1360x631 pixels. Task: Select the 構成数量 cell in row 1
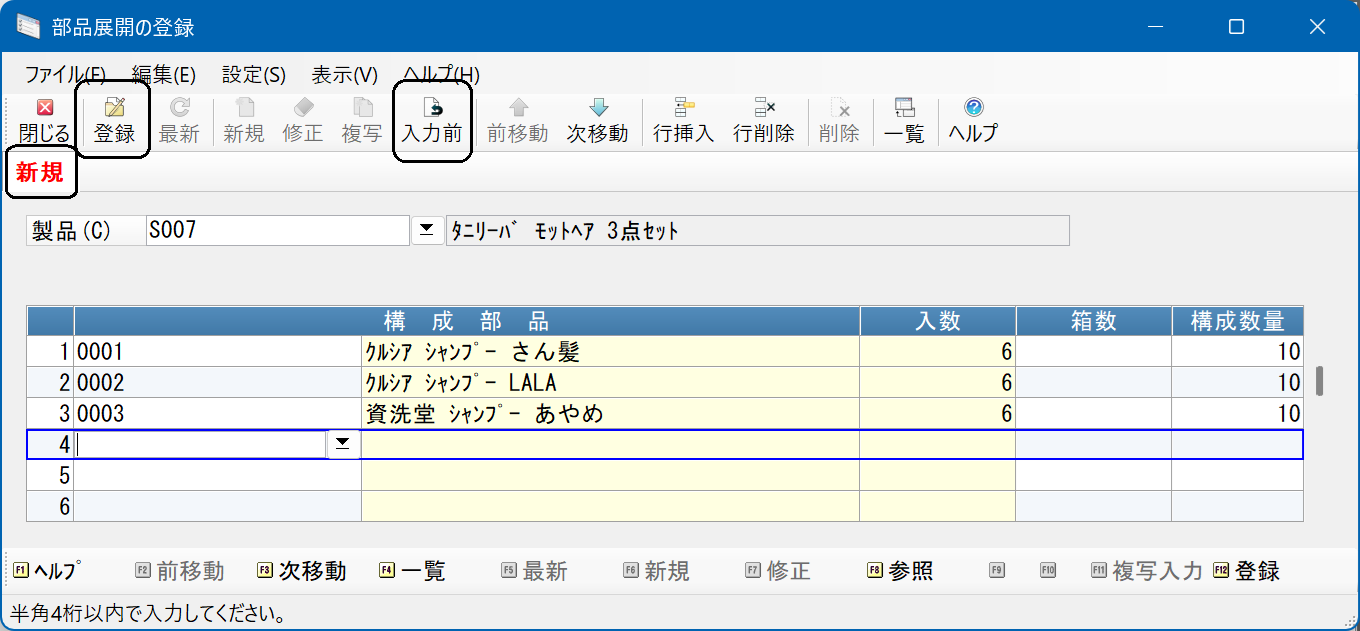click(x=1238, y=351)
